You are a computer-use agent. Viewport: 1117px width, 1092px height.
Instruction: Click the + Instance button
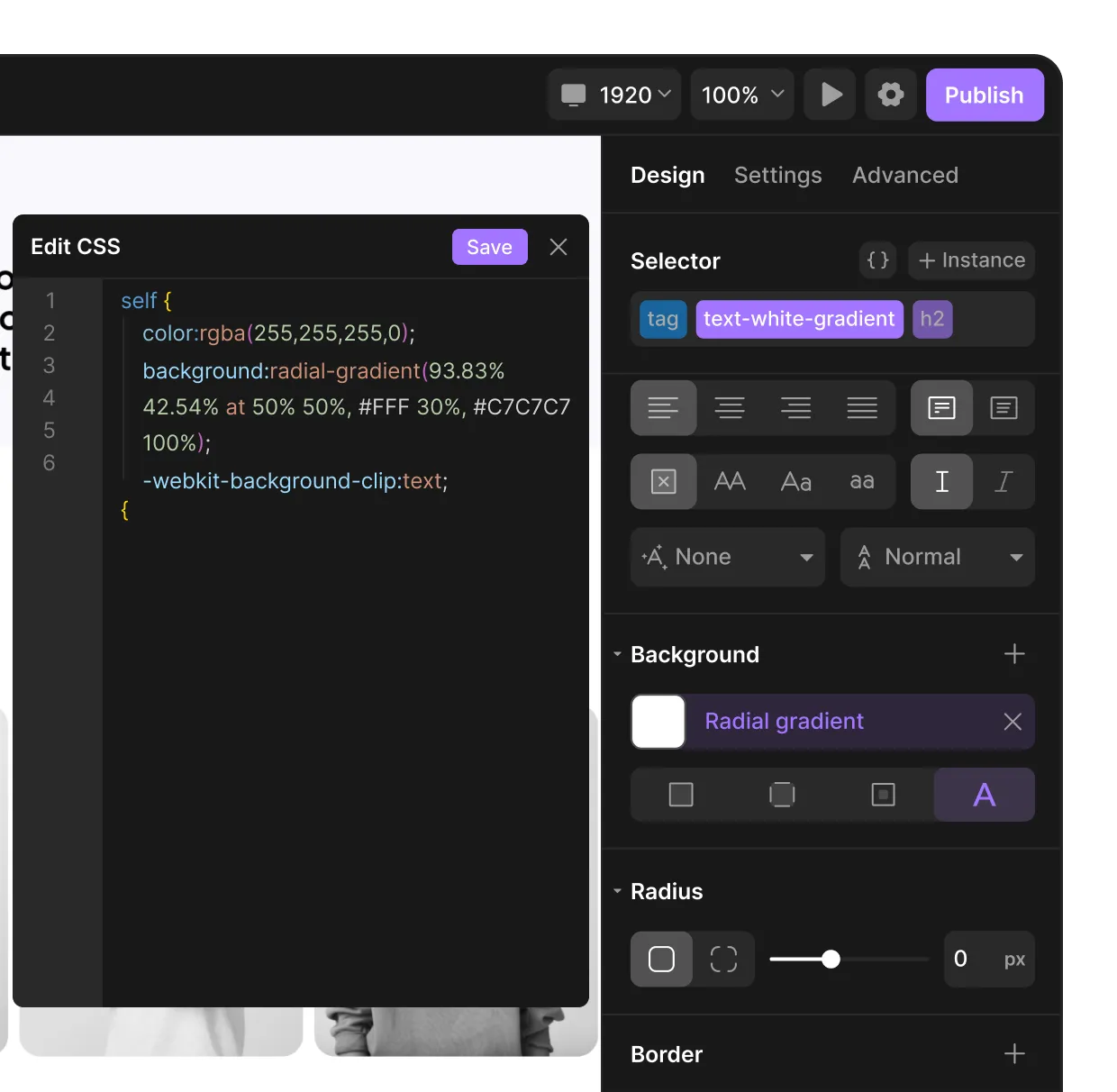pos(971,260)
